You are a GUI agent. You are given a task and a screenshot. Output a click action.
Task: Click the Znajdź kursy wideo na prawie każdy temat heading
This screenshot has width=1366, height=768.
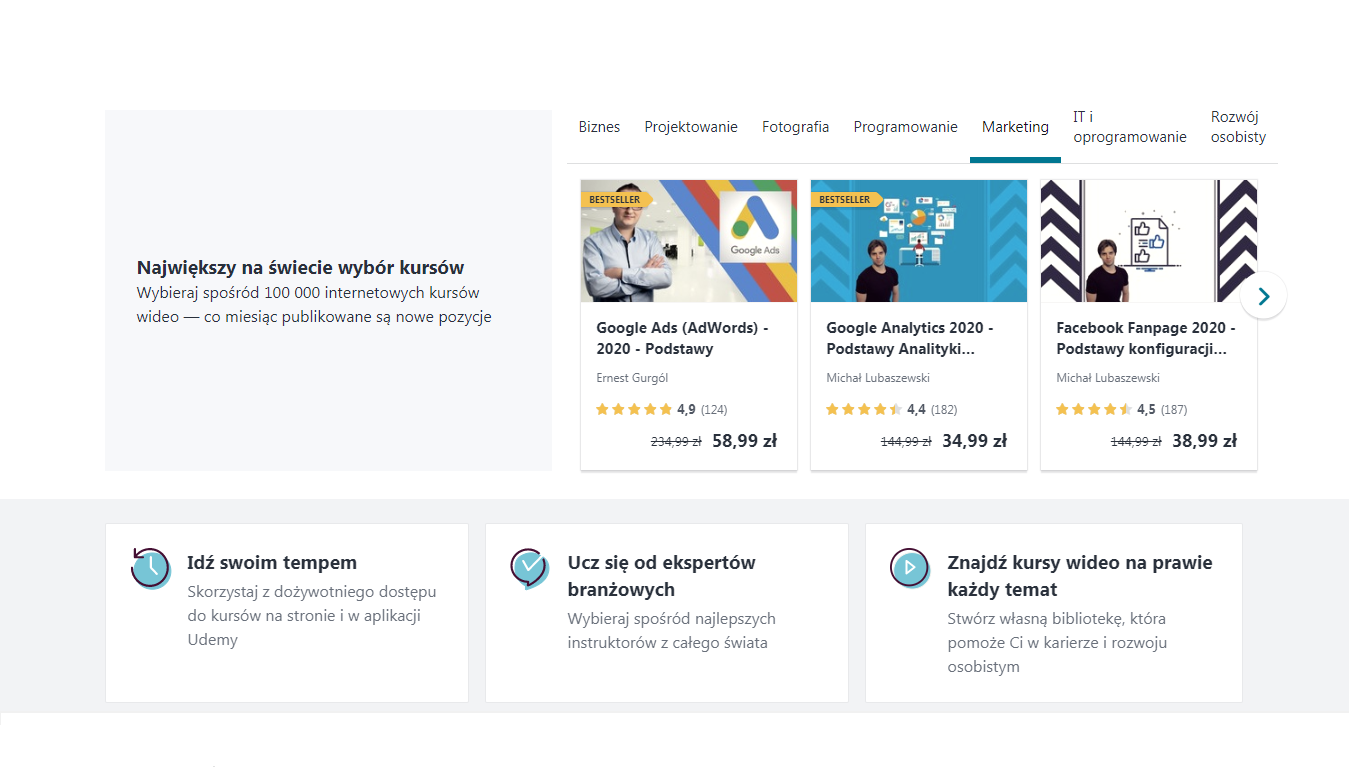[x=1080, y=576]
